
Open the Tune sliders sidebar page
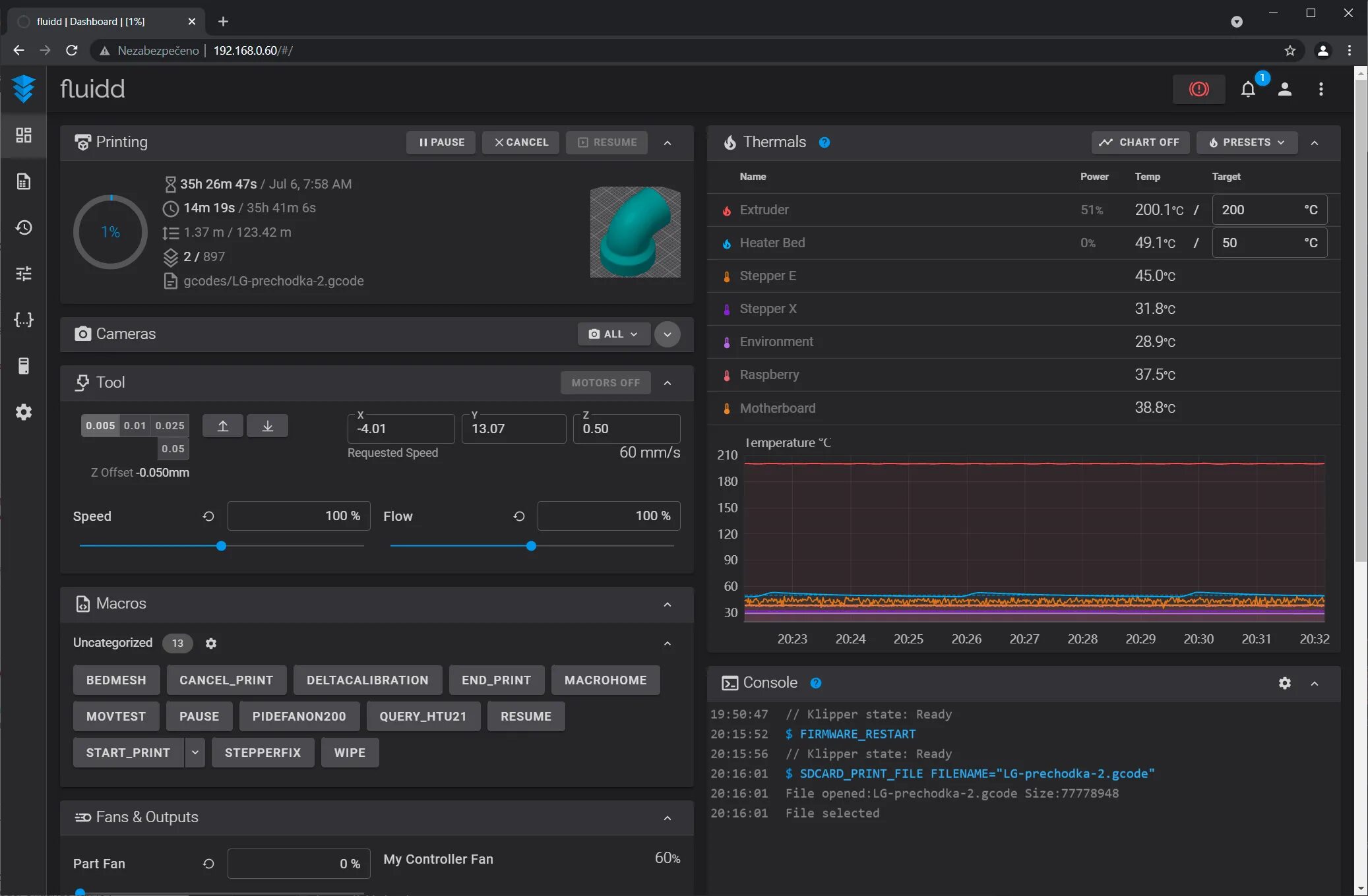pos(24,274)
